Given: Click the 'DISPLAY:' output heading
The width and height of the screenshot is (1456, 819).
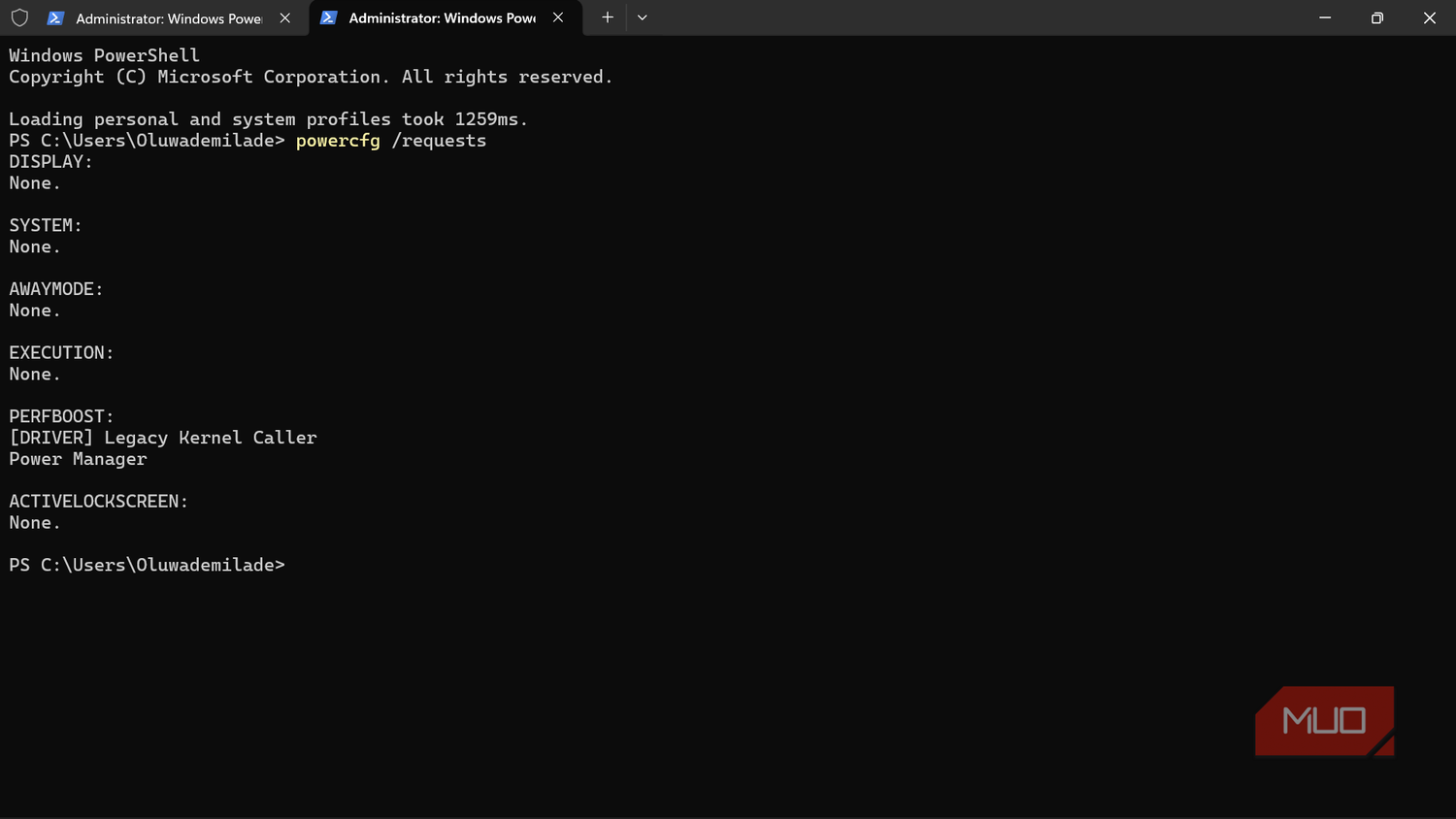Looking at the screenshot, I should tap(50, 162).
